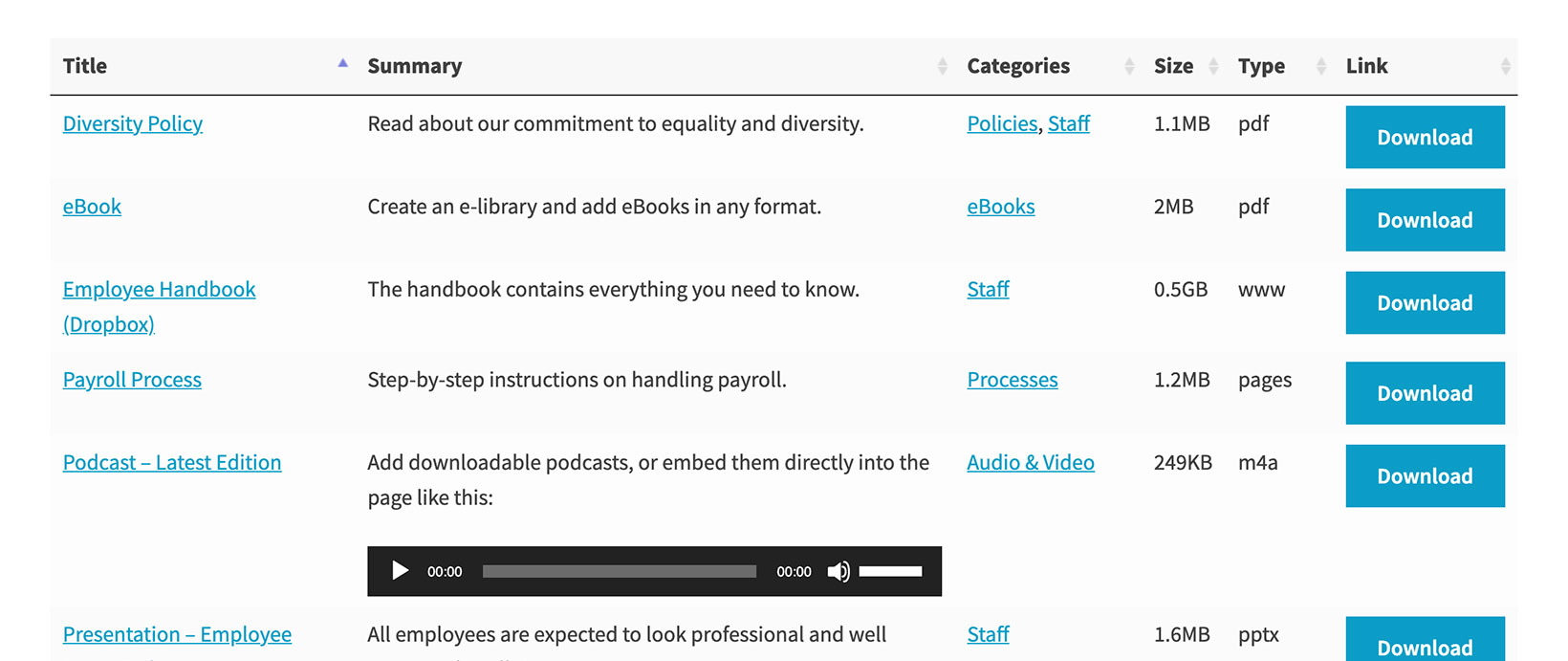1568x661 pixels.
Task: Sort the table by Categories column
Action: [1018, 66]
